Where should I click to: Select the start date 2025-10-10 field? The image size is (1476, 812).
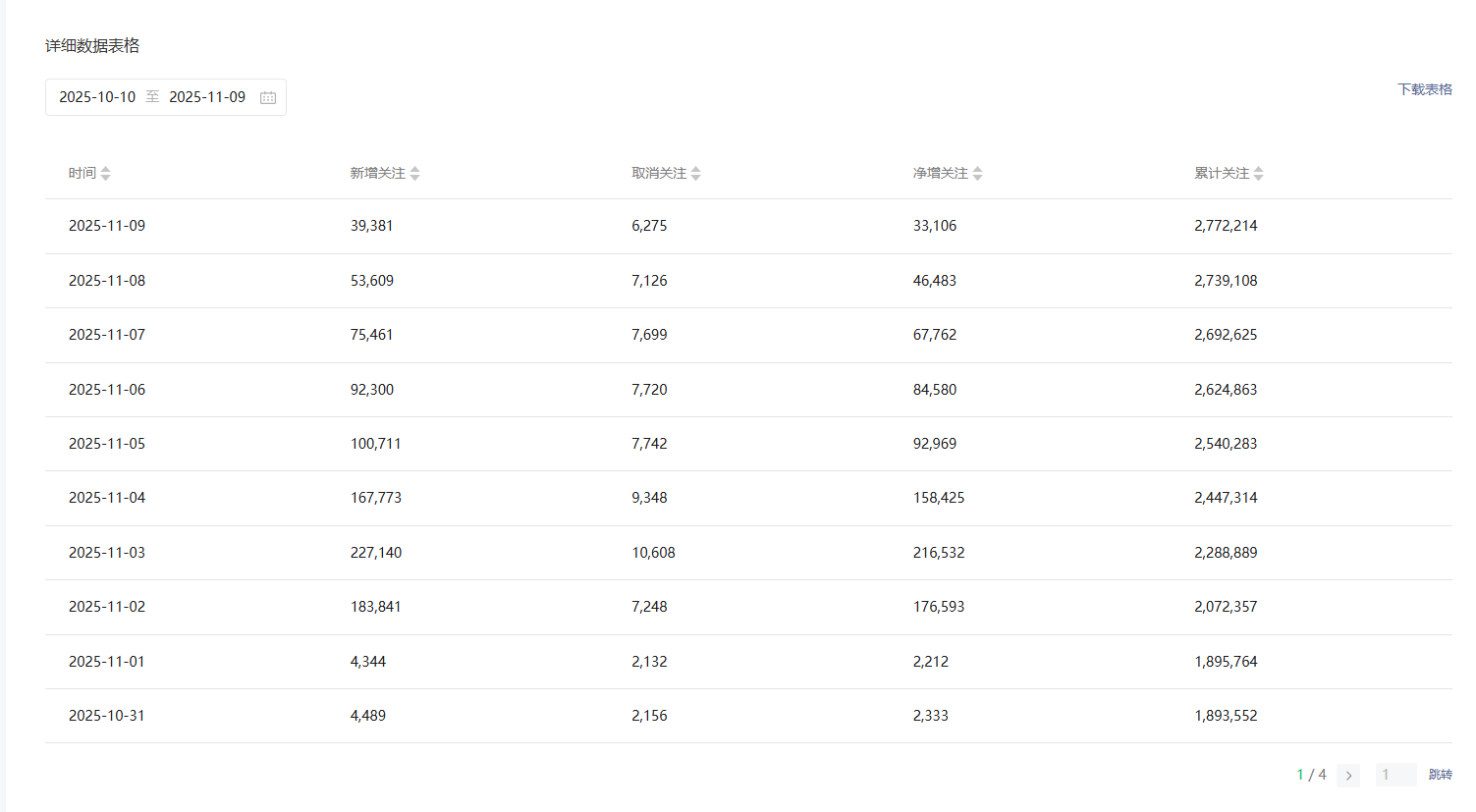(x=97, y=97)
